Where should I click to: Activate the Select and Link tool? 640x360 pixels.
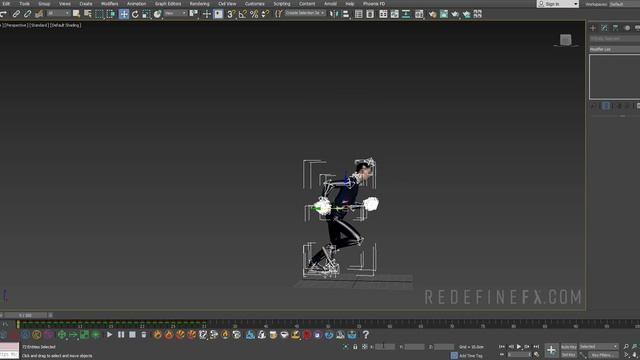coord(16,14)
